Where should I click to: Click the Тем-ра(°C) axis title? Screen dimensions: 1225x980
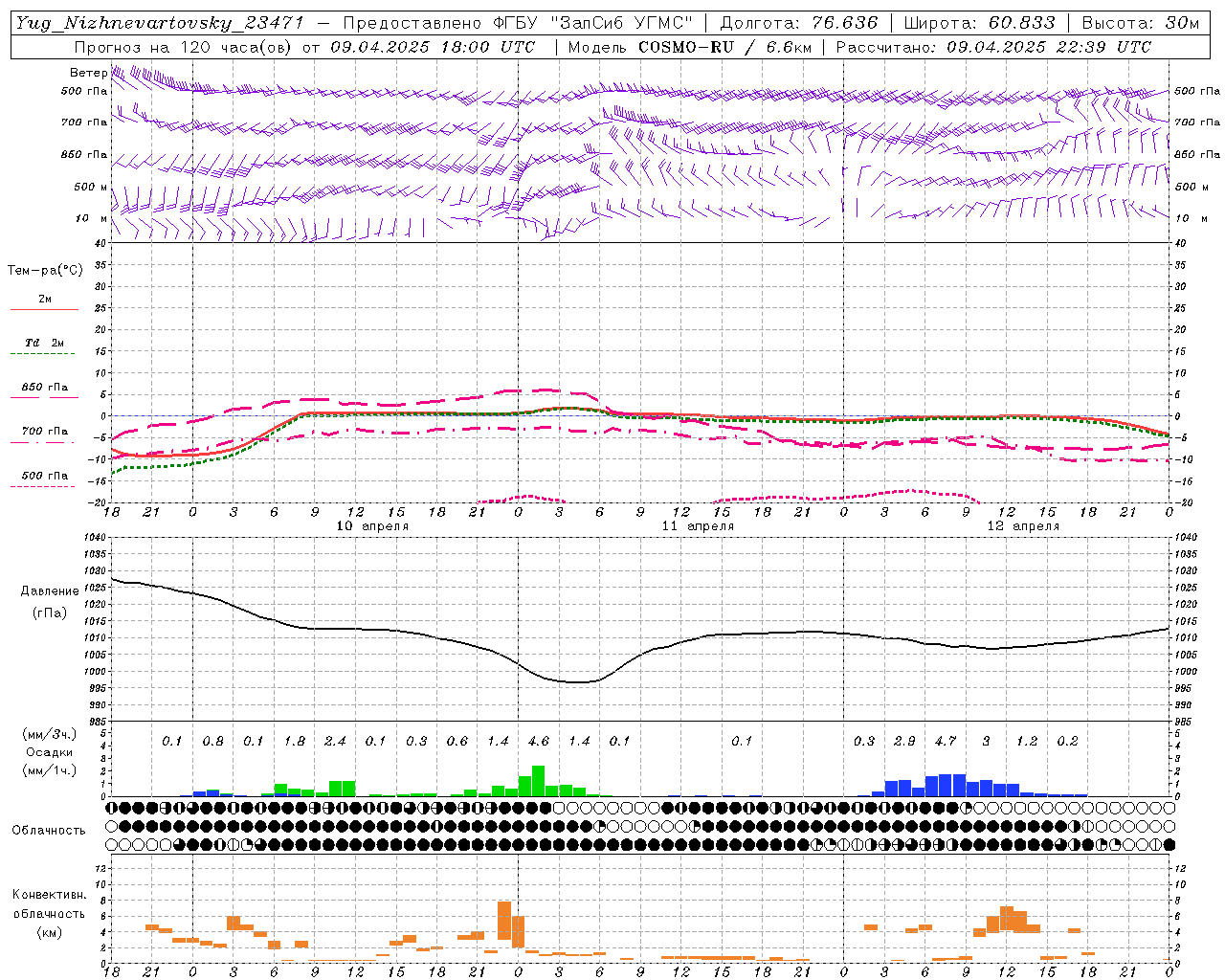click(x=45, y=271)
